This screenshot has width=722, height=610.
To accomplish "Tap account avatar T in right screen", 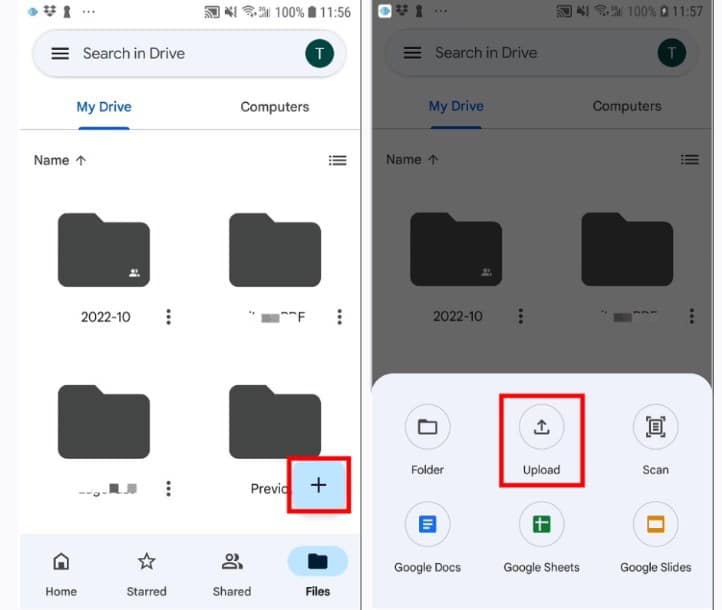I will (x=672, y=52).
